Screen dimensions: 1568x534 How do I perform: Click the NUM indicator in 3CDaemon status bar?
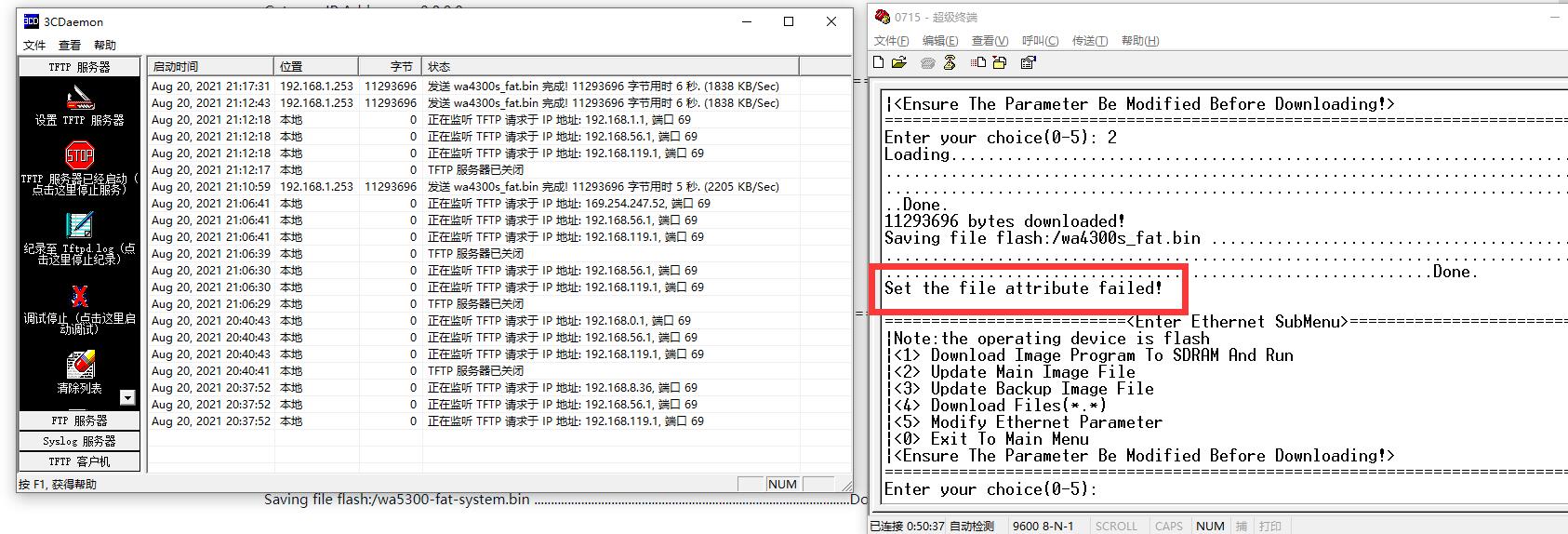coord(782,485)
